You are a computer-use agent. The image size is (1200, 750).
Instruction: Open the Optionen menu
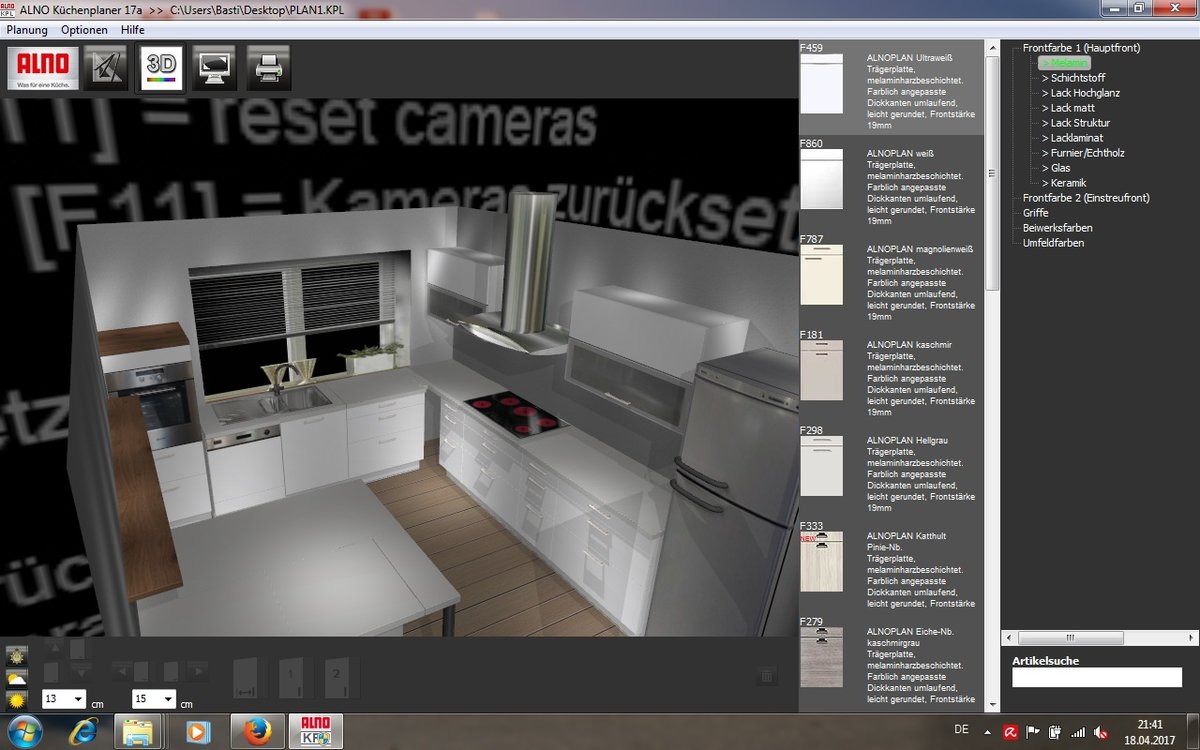point(84,30)
